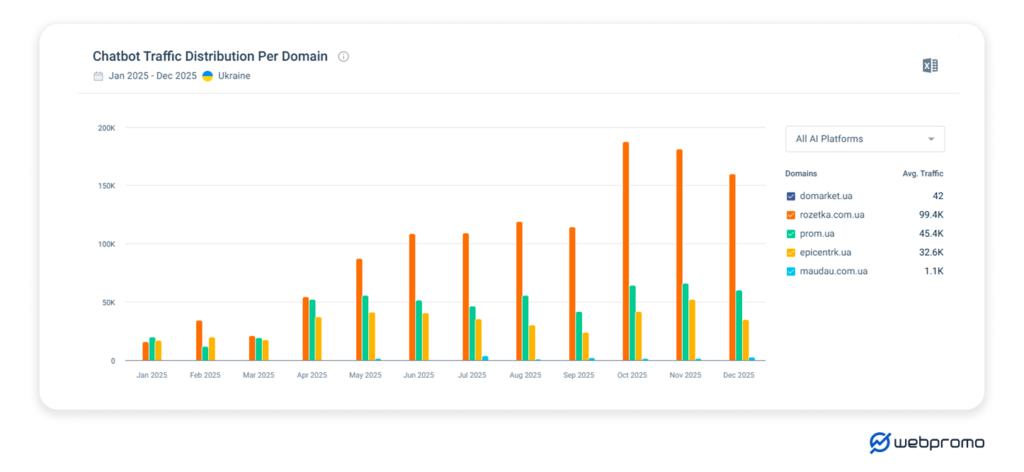Click the Jan 2025 axis label
Screen dimensions: 1024x472
pyautogui.click(x=152, y=375)
